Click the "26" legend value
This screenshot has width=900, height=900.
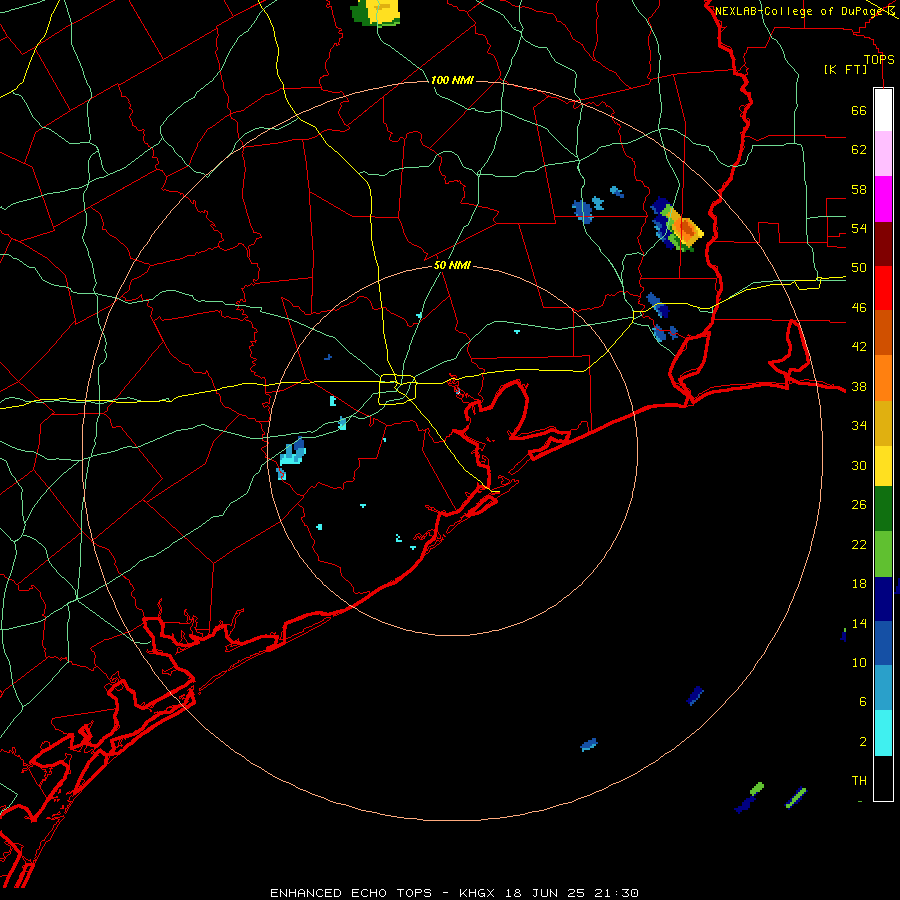[x=859, y=505]
